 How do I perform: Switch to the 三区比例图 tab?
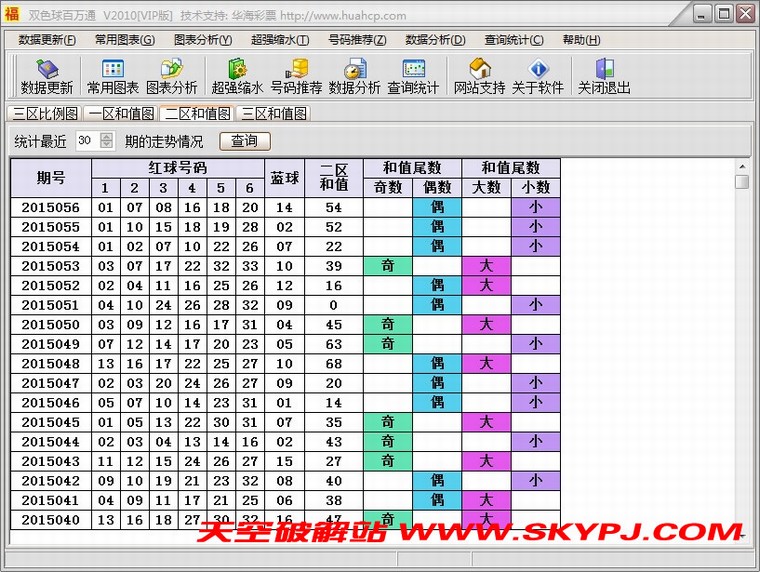coord(43,114)
